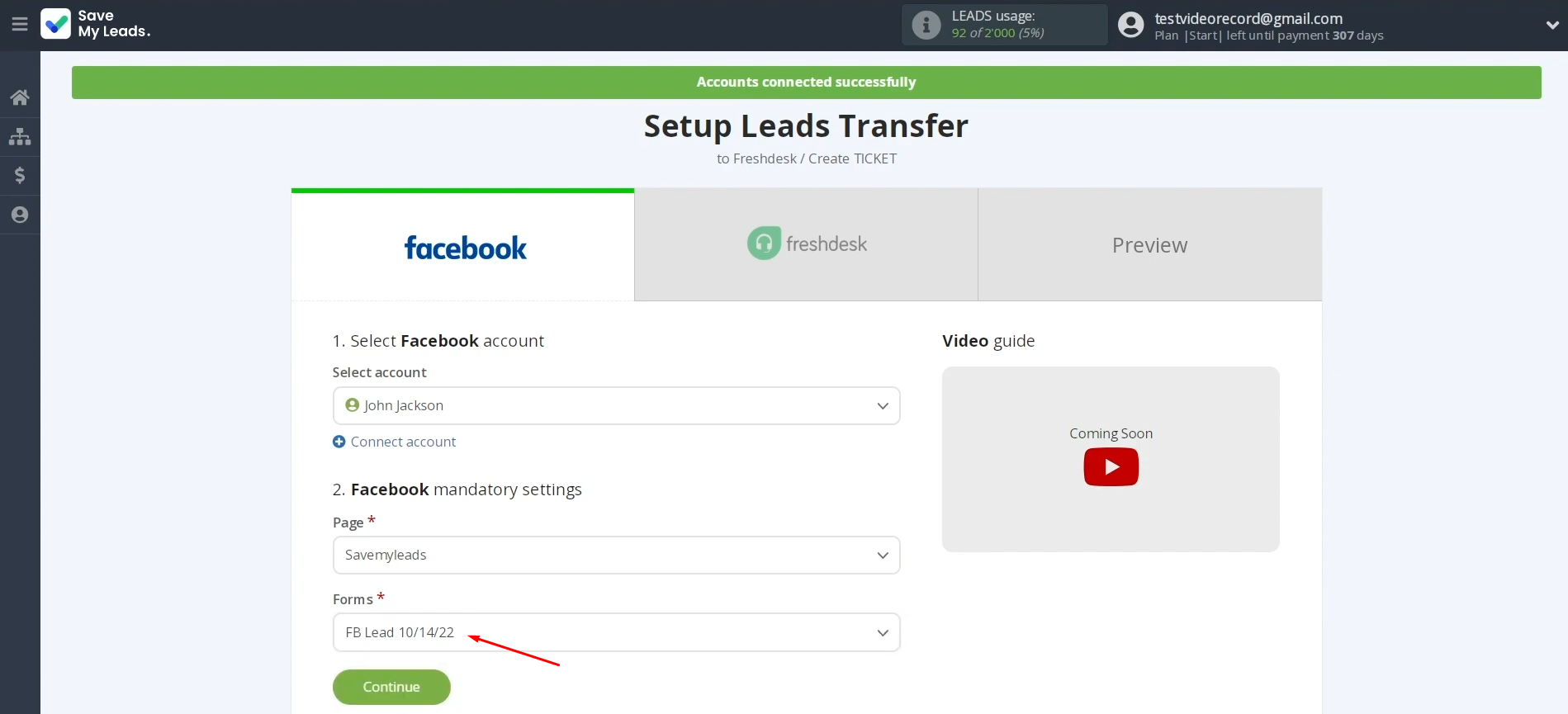This screenshot has width=1568, height=714.
Task: Click the YouTube play button
Action: click(x=1111, y=467)
